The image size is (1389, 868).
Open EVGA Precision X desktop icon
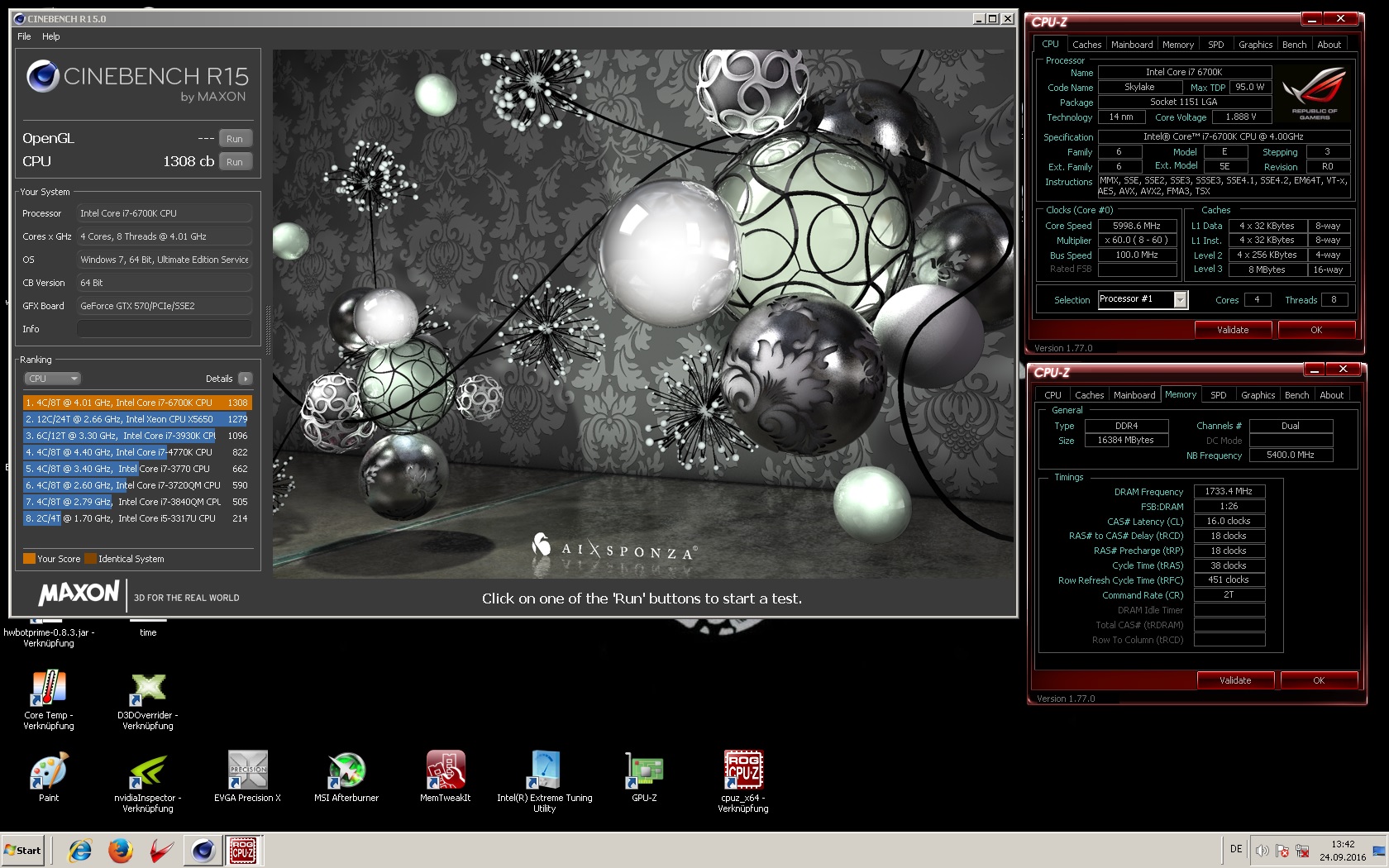click(247, 777)
